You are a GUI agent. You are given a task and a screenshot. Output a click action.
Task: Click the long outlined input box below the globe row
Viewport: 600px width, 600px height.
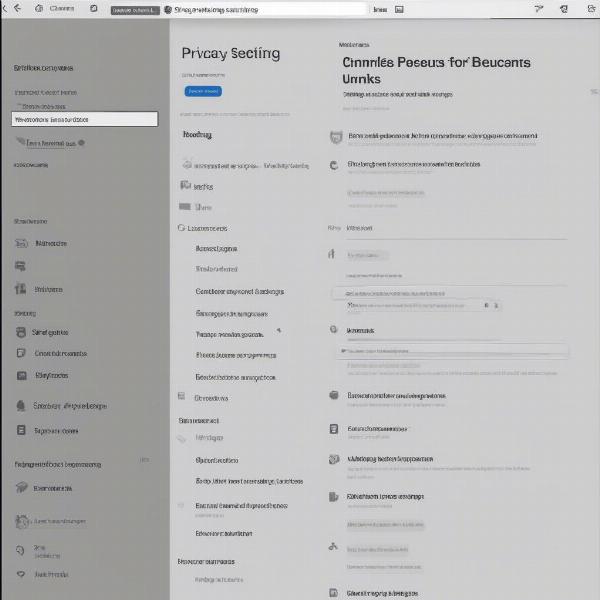[453, 351]
